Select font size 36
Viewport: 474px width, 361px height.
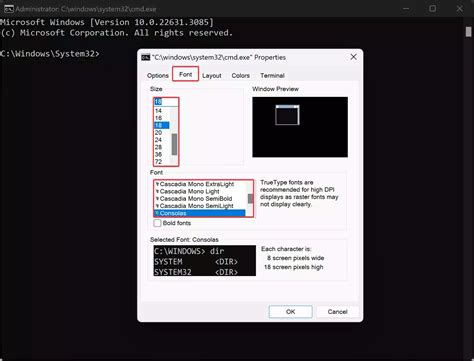162,155
